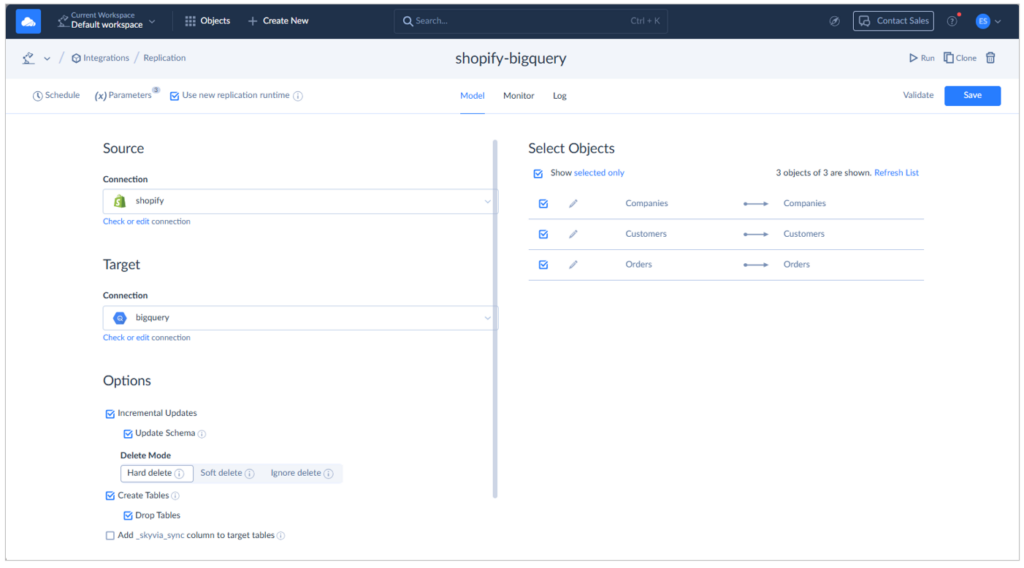Open the Skyvia cloud logo home
This screenshot has width=1024, height=568.
click(x=28, y=21)
